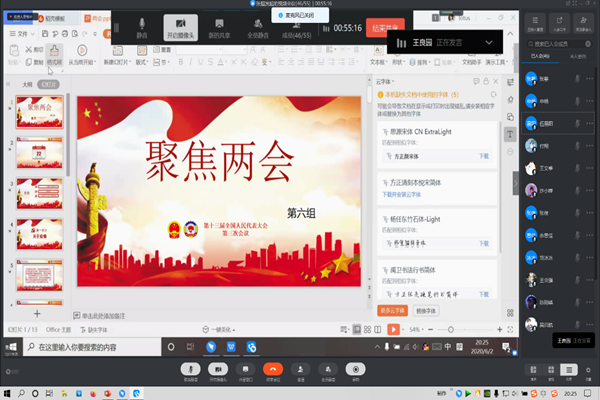Viewport: 600px width, 400px height.
Task: Click the Windows taskbar search box
Action: [90, 347]
